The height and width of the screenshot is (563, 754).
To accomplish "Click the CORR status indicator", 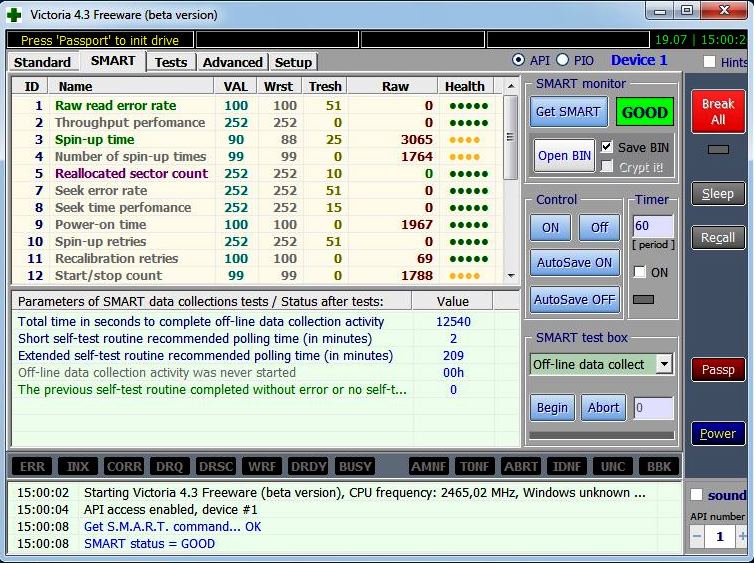I will 124,466.
